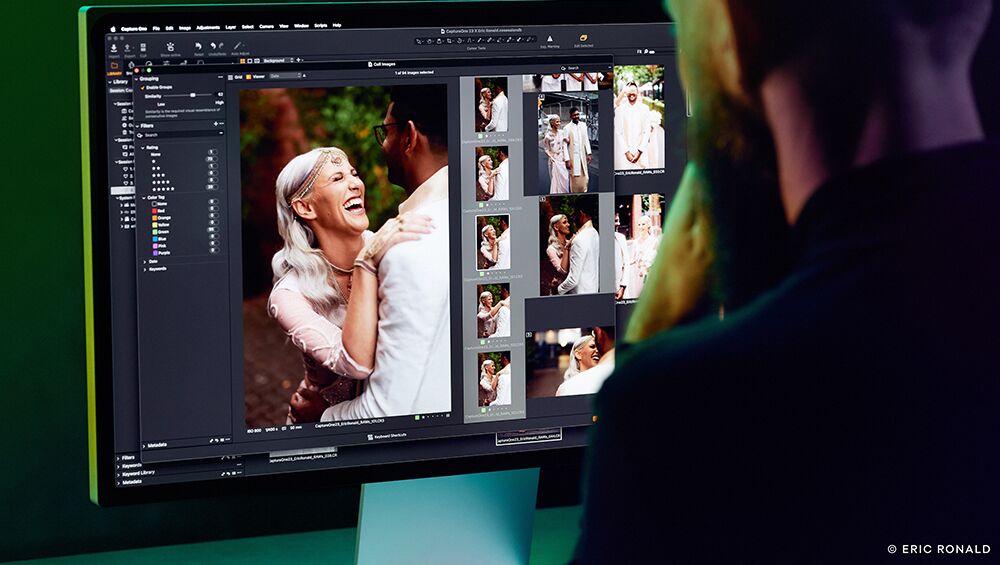Image resolution: width=1000 pixels, height=565 pixels.
Task: Click the Export icon in the toolbar
Action: pyautogui.click(x=129, y=47)
